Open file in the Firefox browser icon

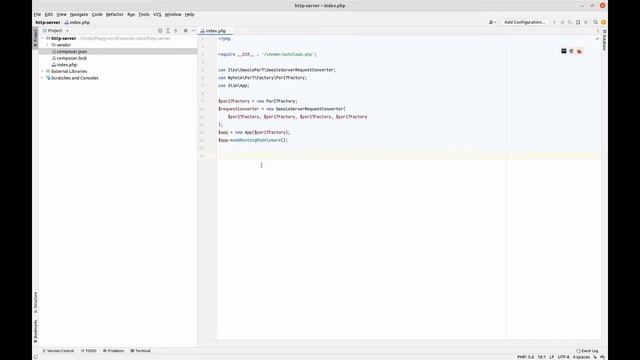pos(579,51)
